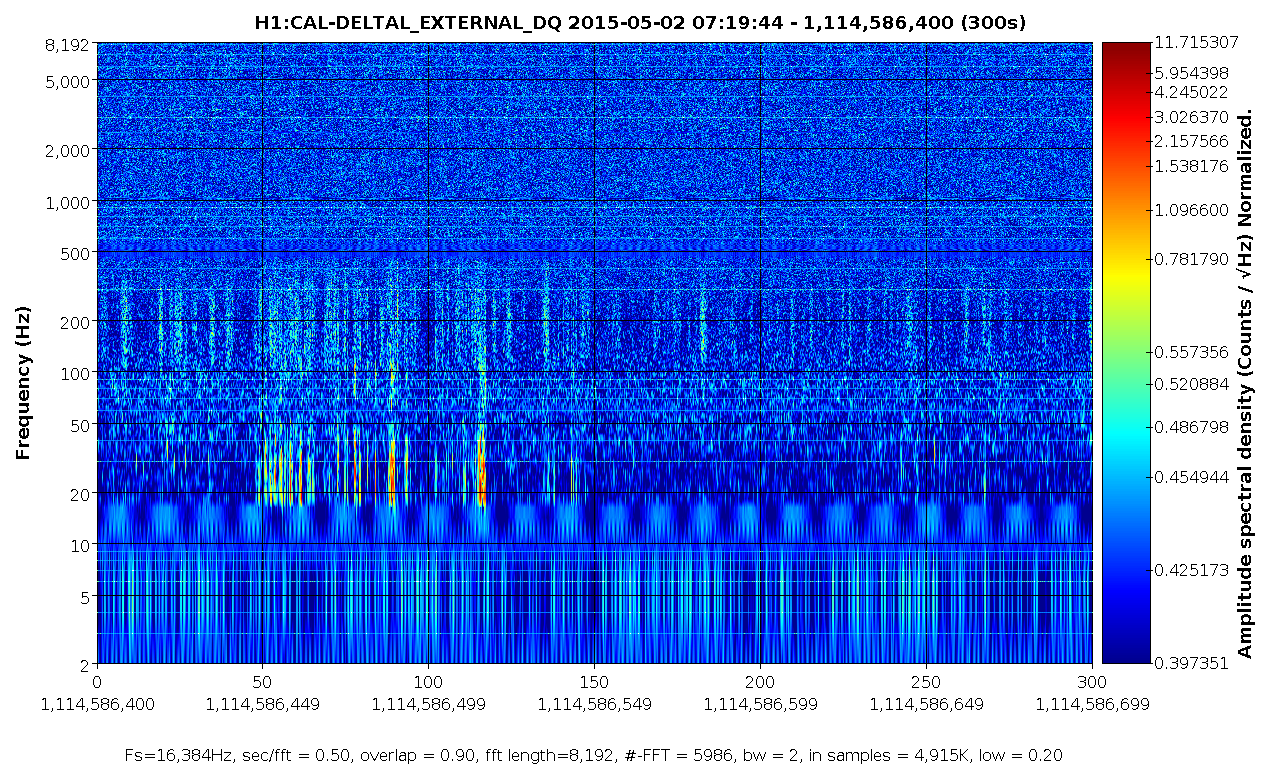Click the GPS time label 1,114,586,549
Screen dimensions: 1280x768
click(595, 704)
